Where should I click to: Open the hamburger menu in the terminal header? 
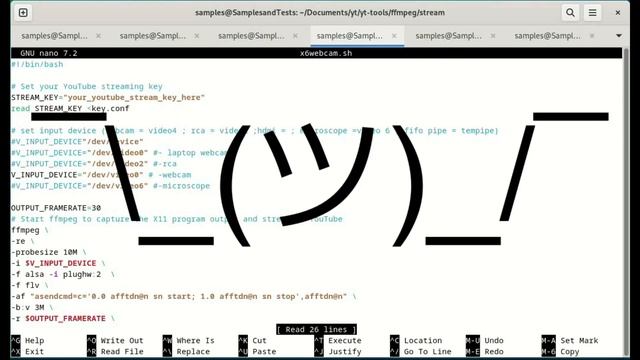tap(592, 13)
